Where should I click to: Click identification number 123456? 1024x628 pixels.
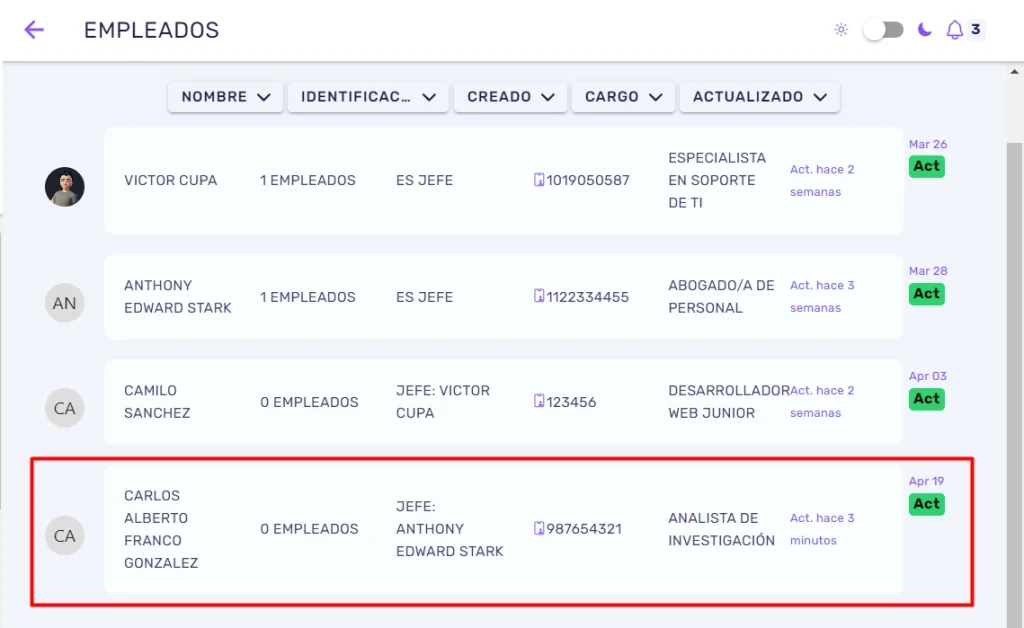pyautogui.click(x=571, y=402)
